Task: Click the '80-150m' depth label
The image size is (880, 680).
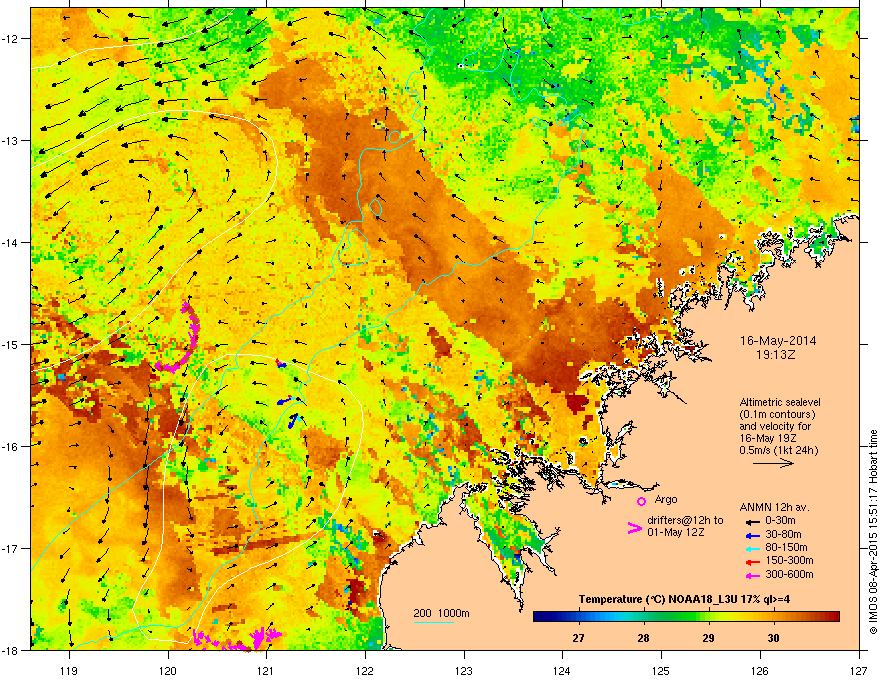Action: 786,548
